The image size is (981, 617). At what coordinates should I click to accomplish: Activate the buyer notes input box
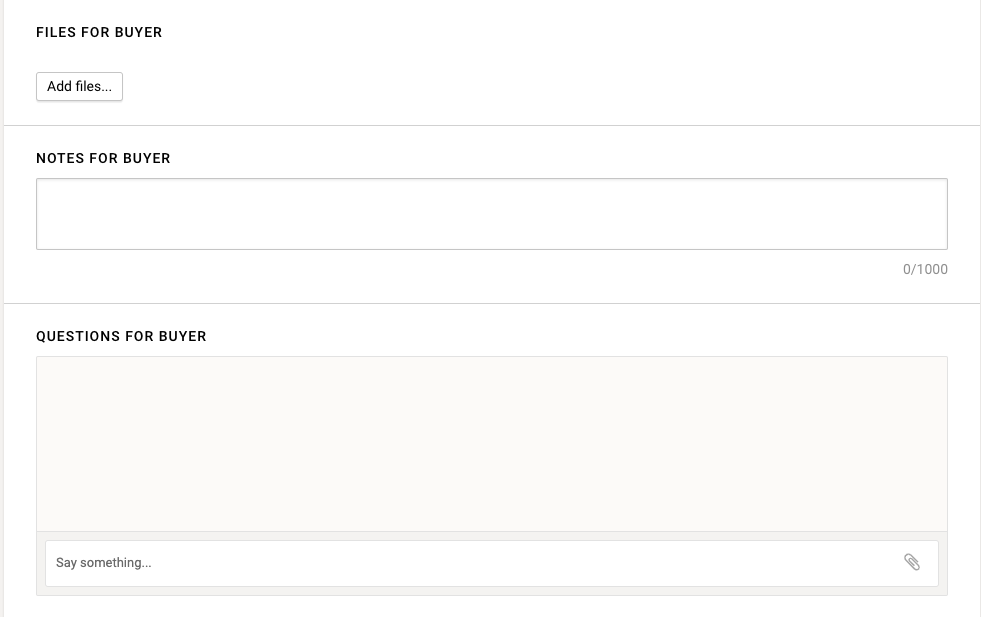[491, 214]
